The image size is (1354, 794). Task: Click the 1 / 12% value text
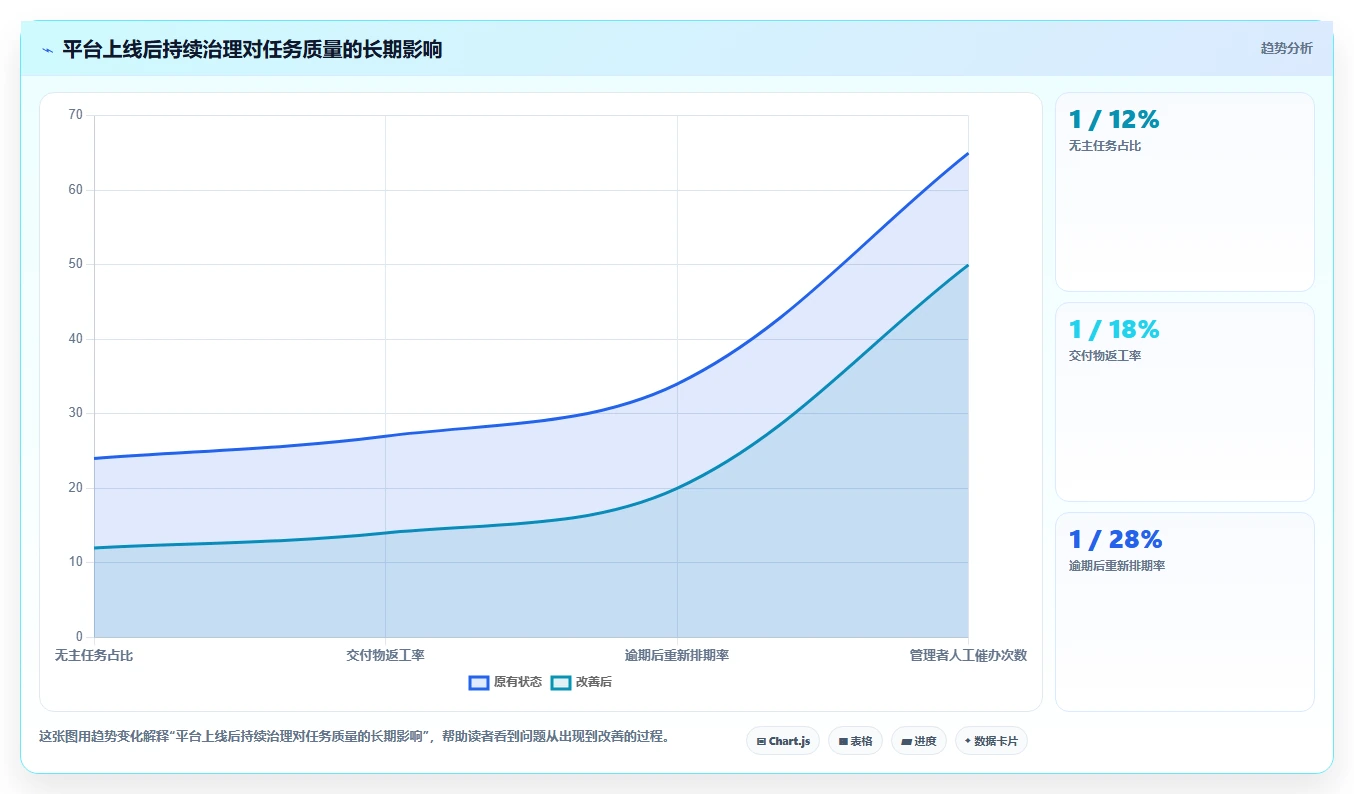pyautogui.click(x=1114, y=120)
